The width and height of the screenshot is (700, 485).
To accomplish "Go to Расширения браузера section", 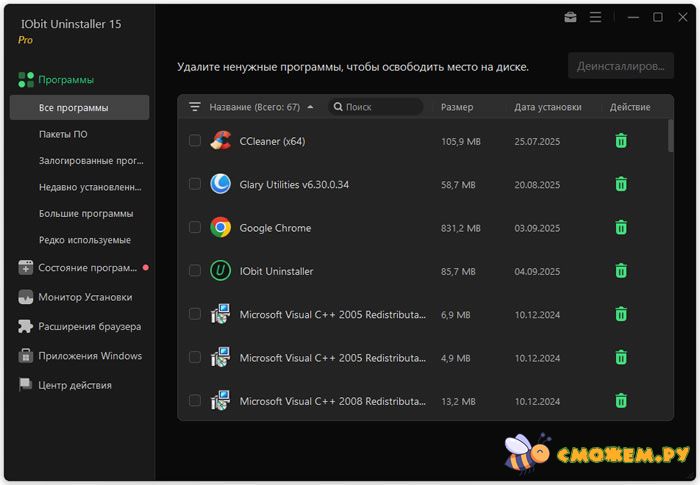I will (x=90, y=326).
